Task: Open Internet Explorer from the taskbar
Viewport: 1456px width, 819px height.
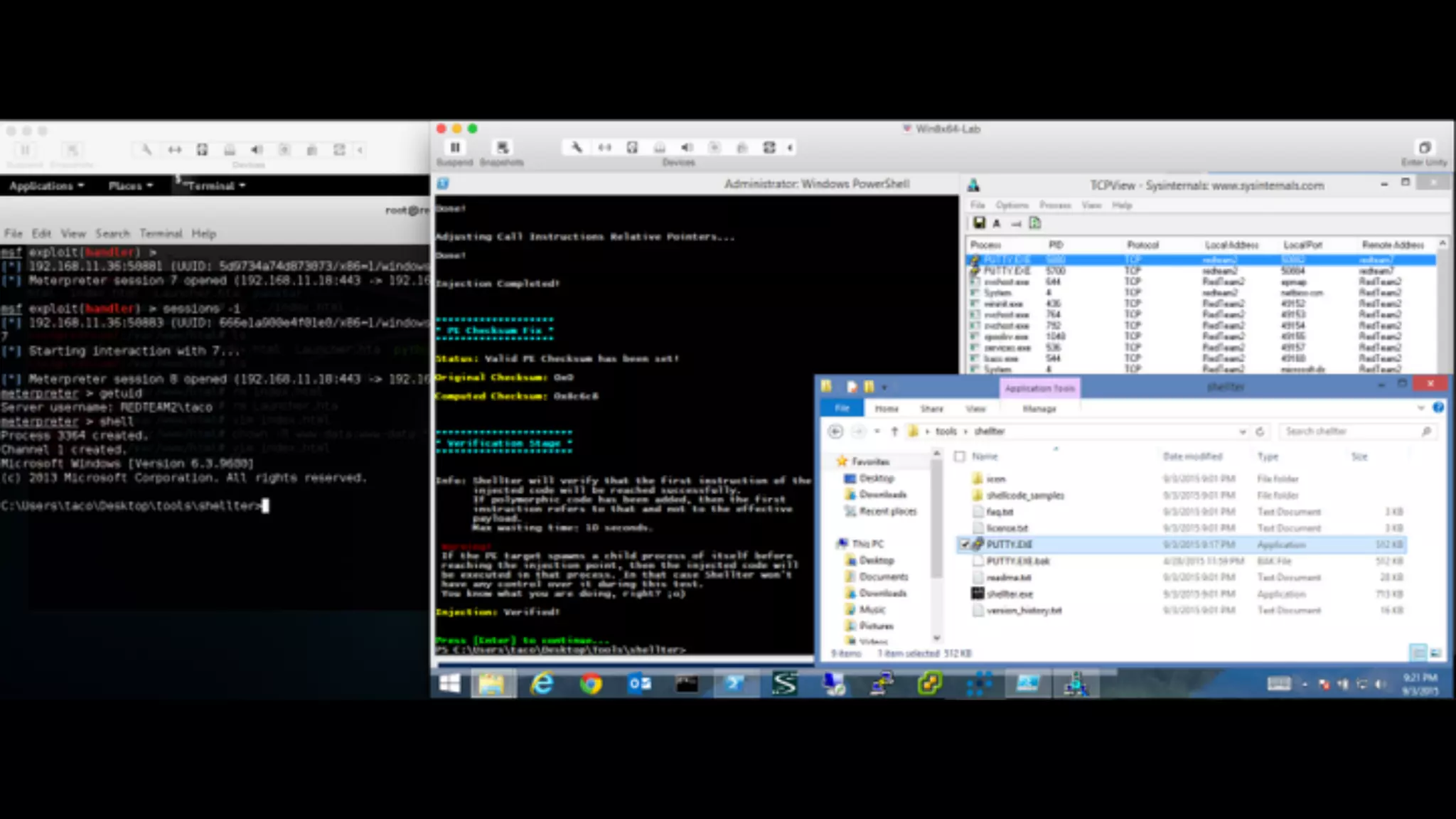Action: point(542,684)
